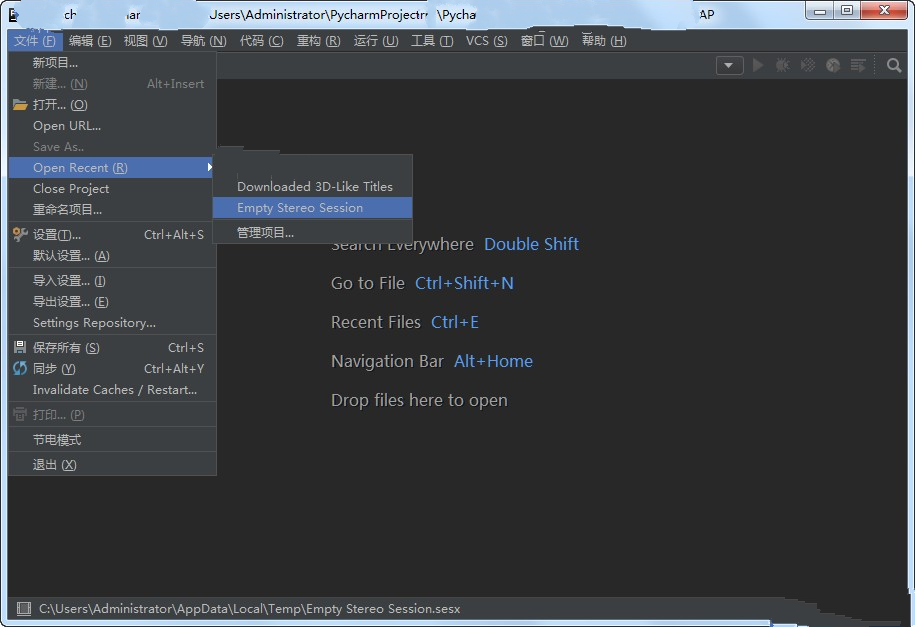Open the 视图 (V) menu
Screen dimensions: 915x627
pyautogui.click(x=145, y=41)
